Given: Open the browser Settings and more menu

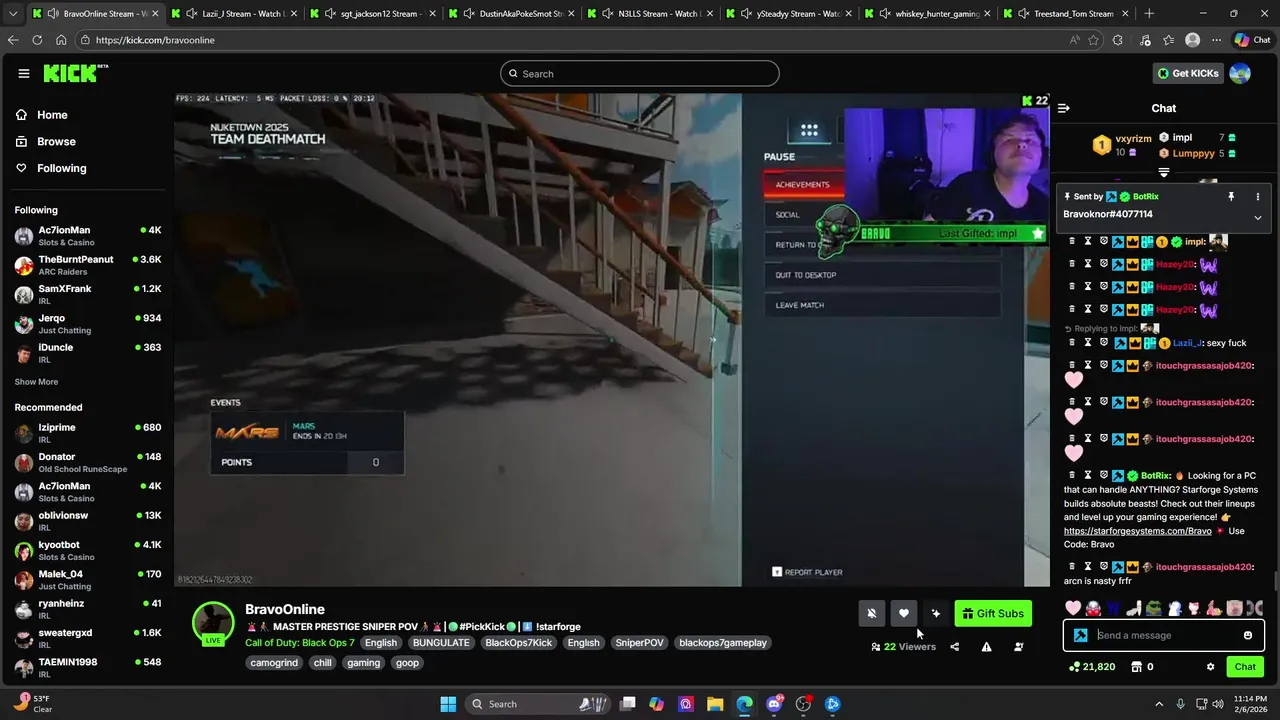Looking at the screenshot, I should point(1217,40).
